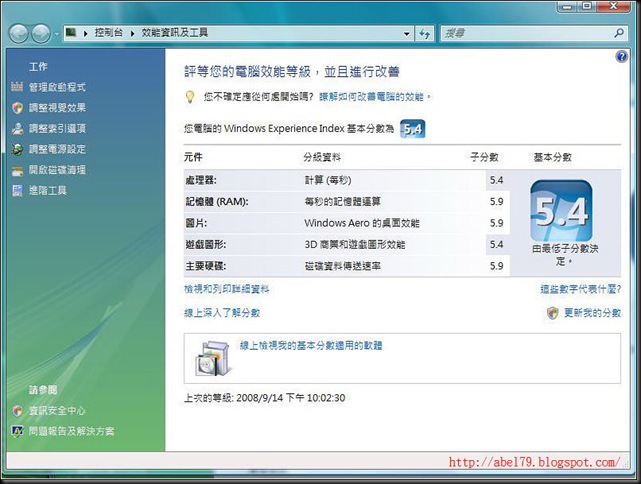Select the 遊戲圖形 row label
The image size is (641, 484).
pos(206,245)
